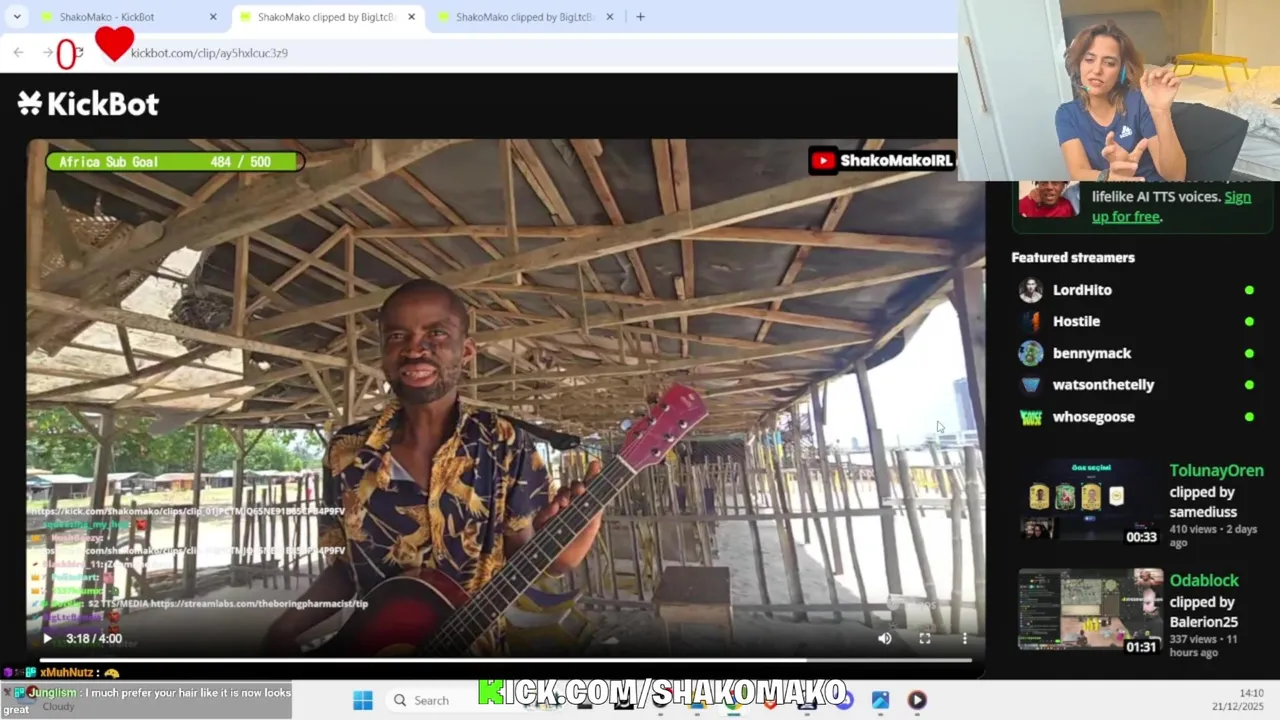The image size is (1280, 720).
Task: Click the ShakoMakoIRL YouTube badge
Action: 881,160
